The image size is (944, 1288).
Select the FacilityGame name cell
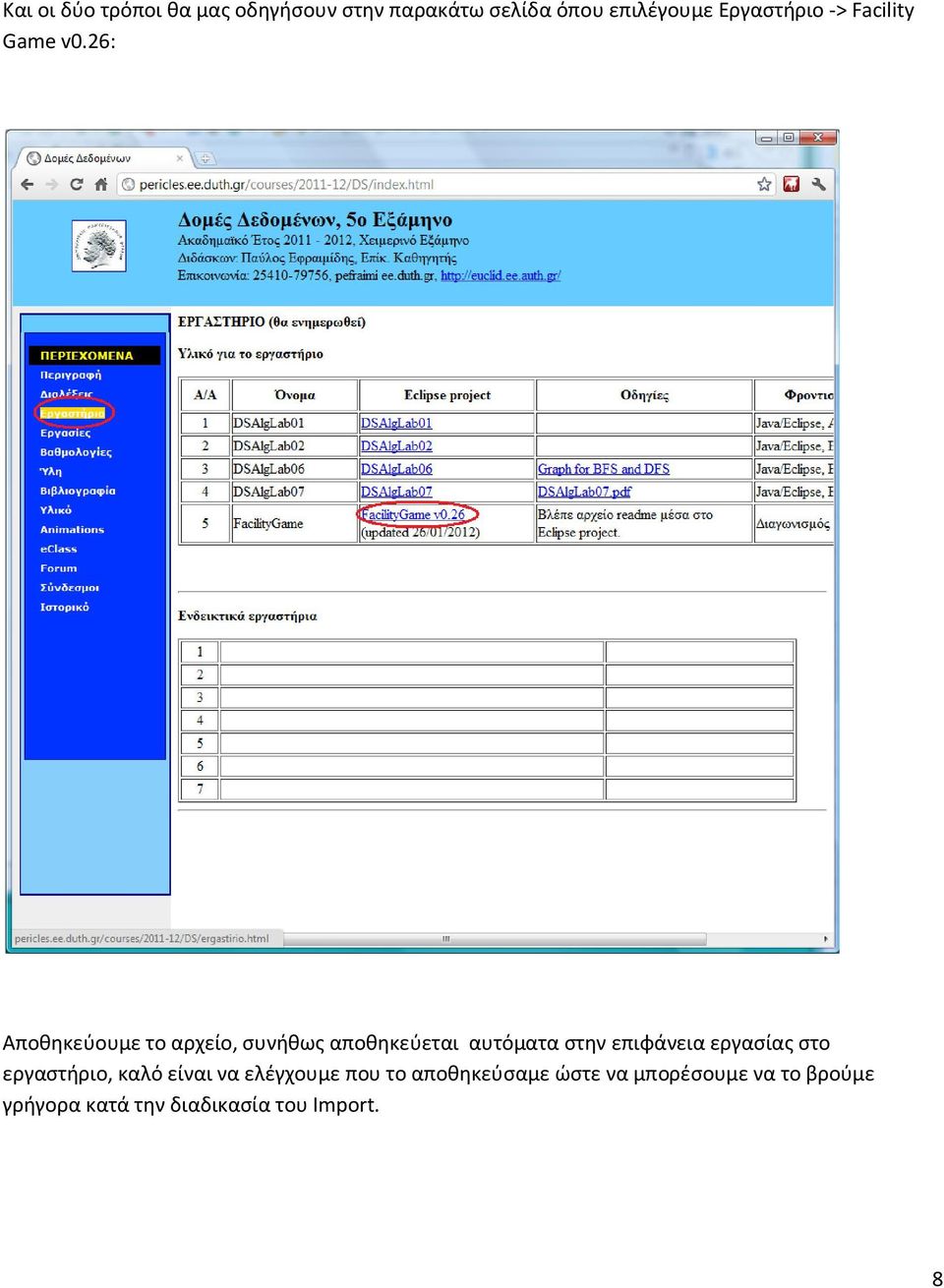pyautogui.click(x=295, y=523)
